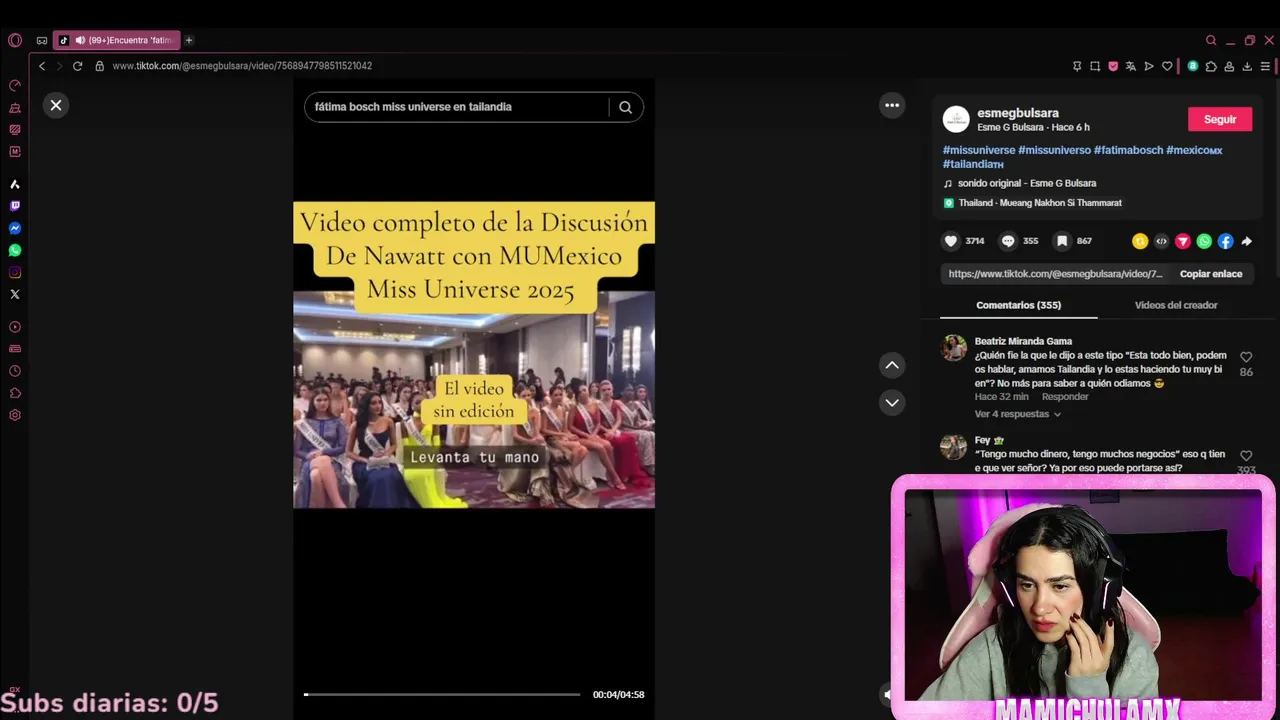Viewport: 1280px width, 720px height.
Task: Expand 'Ver 4 respuestas' replies
Action: (1017, 414)
